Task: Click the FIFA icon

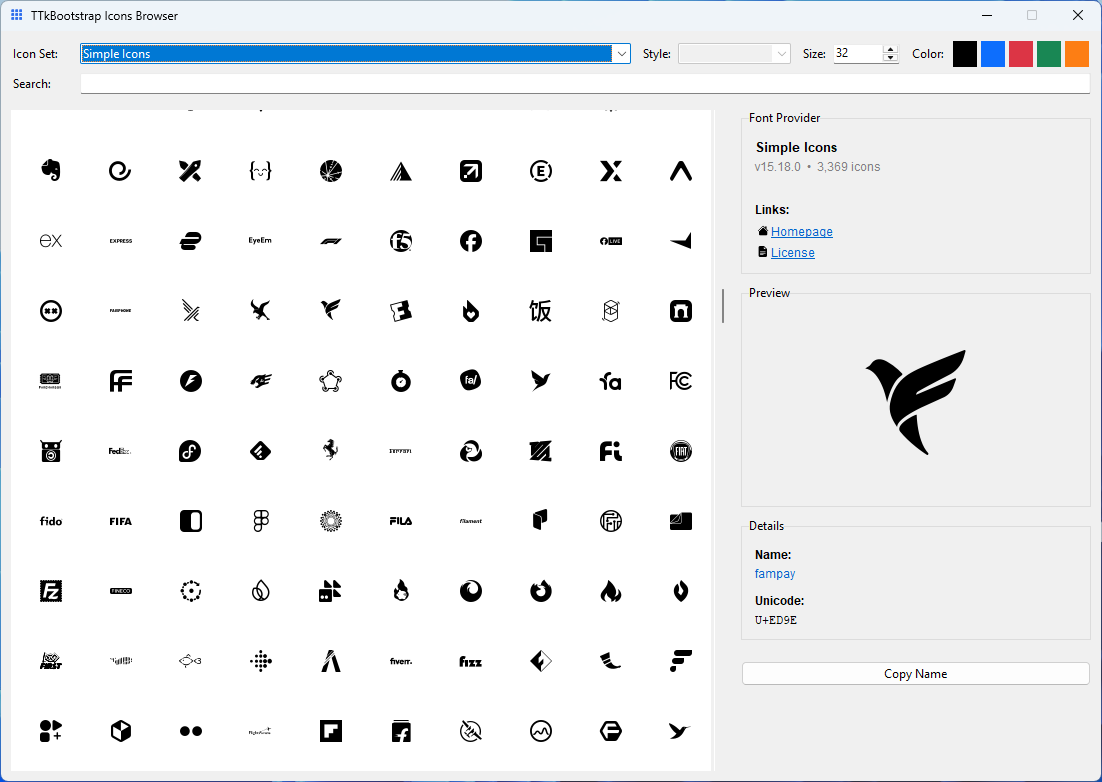Action: click(120, 520)
